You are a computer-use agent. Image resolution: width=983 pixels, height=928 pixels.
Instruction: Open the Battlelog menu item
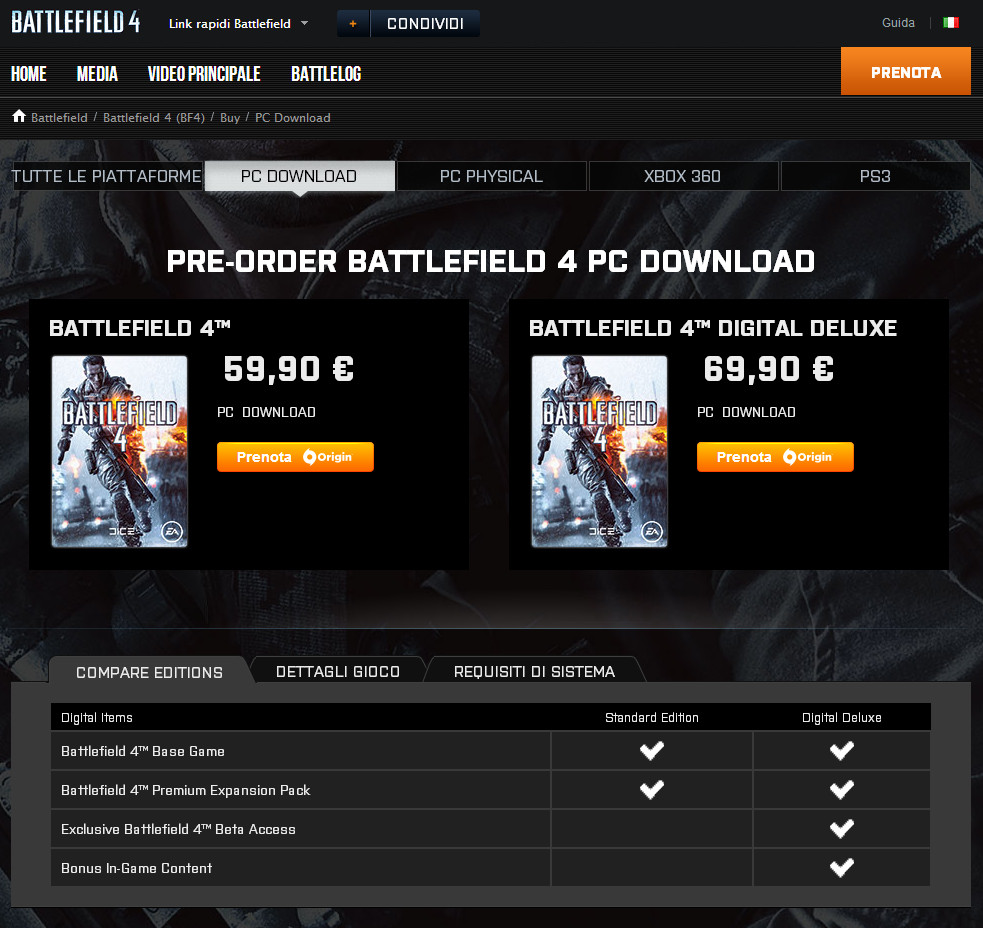pos(326,74)
